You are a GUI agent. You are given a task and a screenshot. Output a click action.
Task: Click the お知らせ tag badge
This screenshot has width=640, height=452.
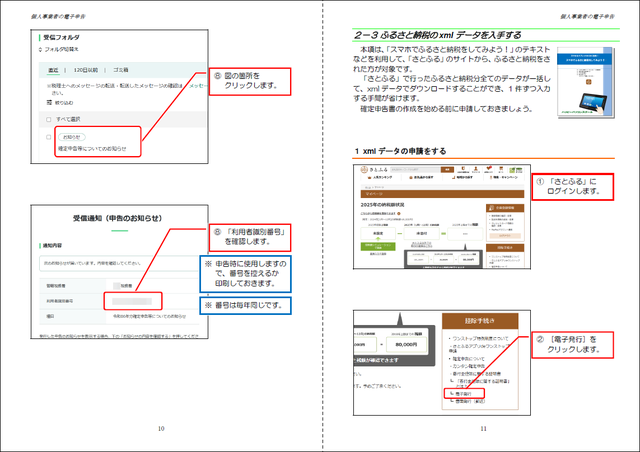click(72, 137)
